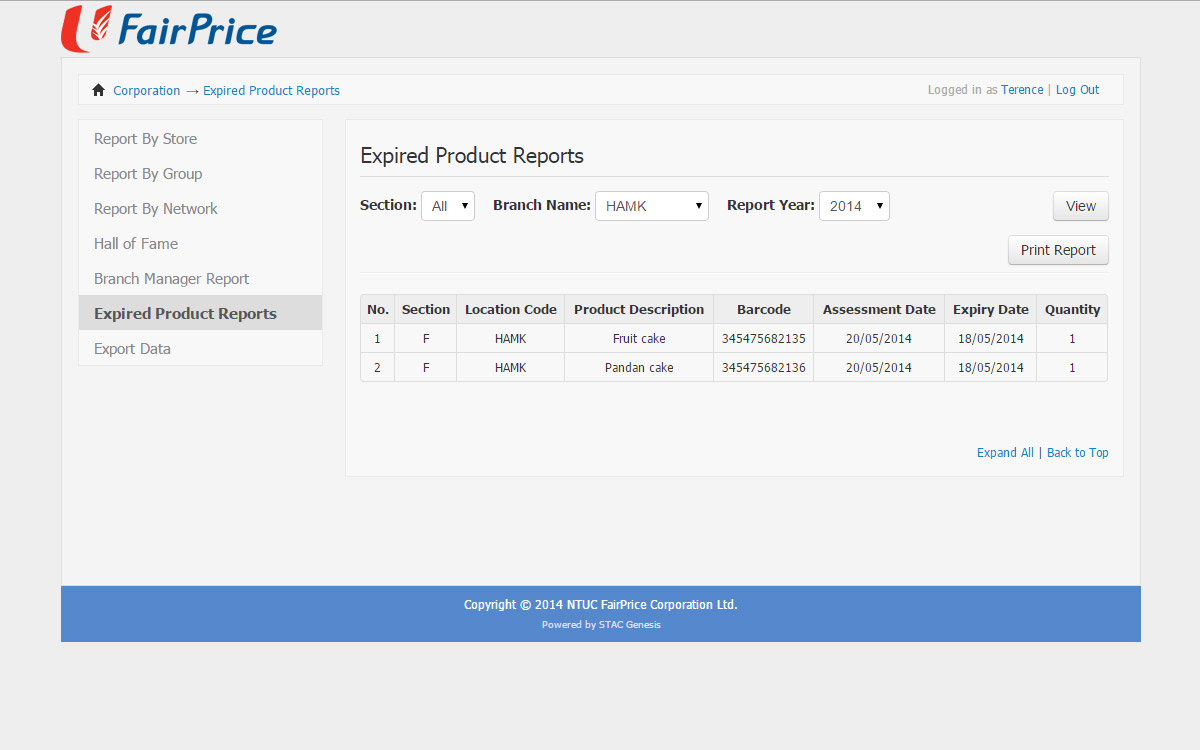Open the Branch Name dropdown showing HAMK
Viewport: 1200px width, 750px height.
(x=652, y=206)
